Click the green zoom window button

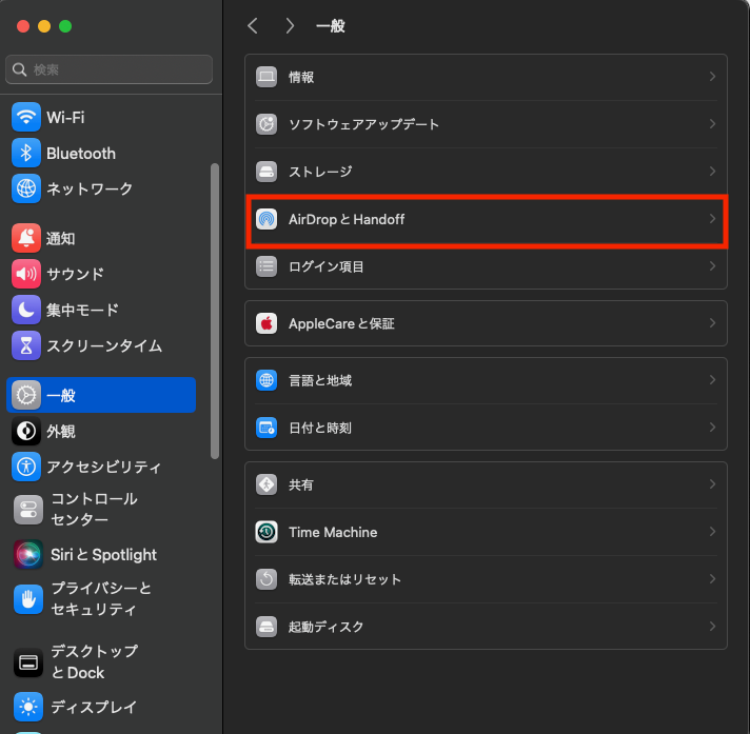click(65, 26)
